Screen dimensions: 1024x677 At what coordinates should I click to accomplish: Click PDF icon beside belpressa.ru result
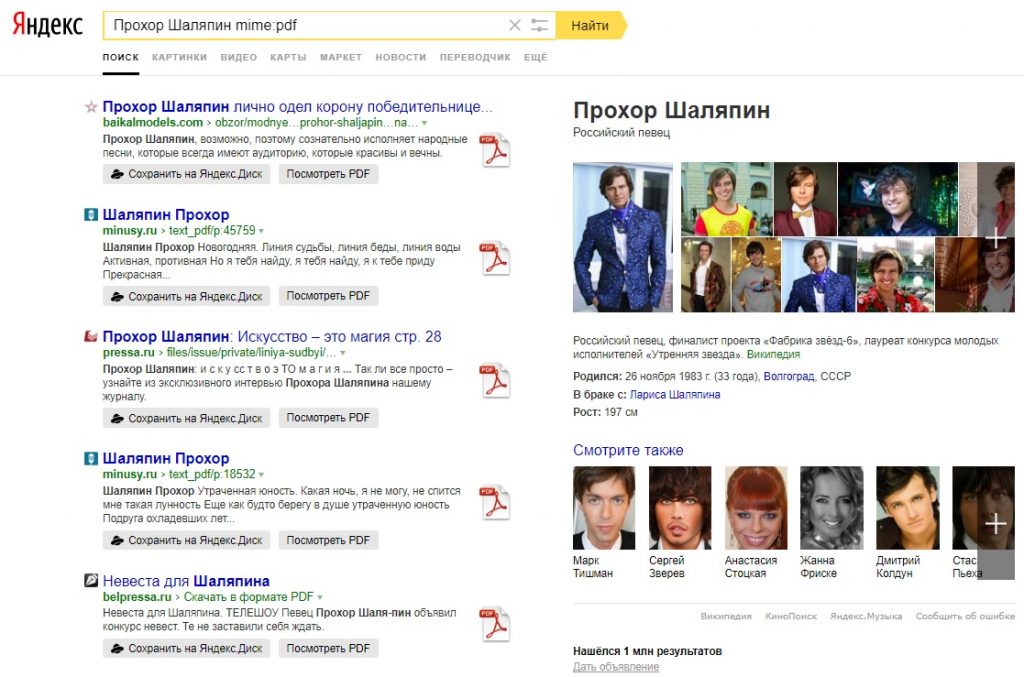[494, 624]
